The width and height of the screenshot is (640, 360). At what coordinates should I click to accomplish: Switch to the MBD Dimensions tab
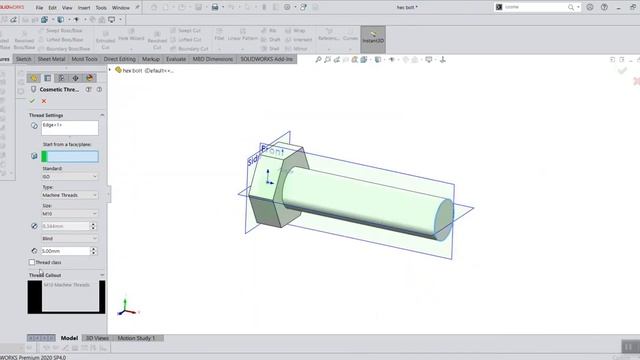click(x=213, y=59)
